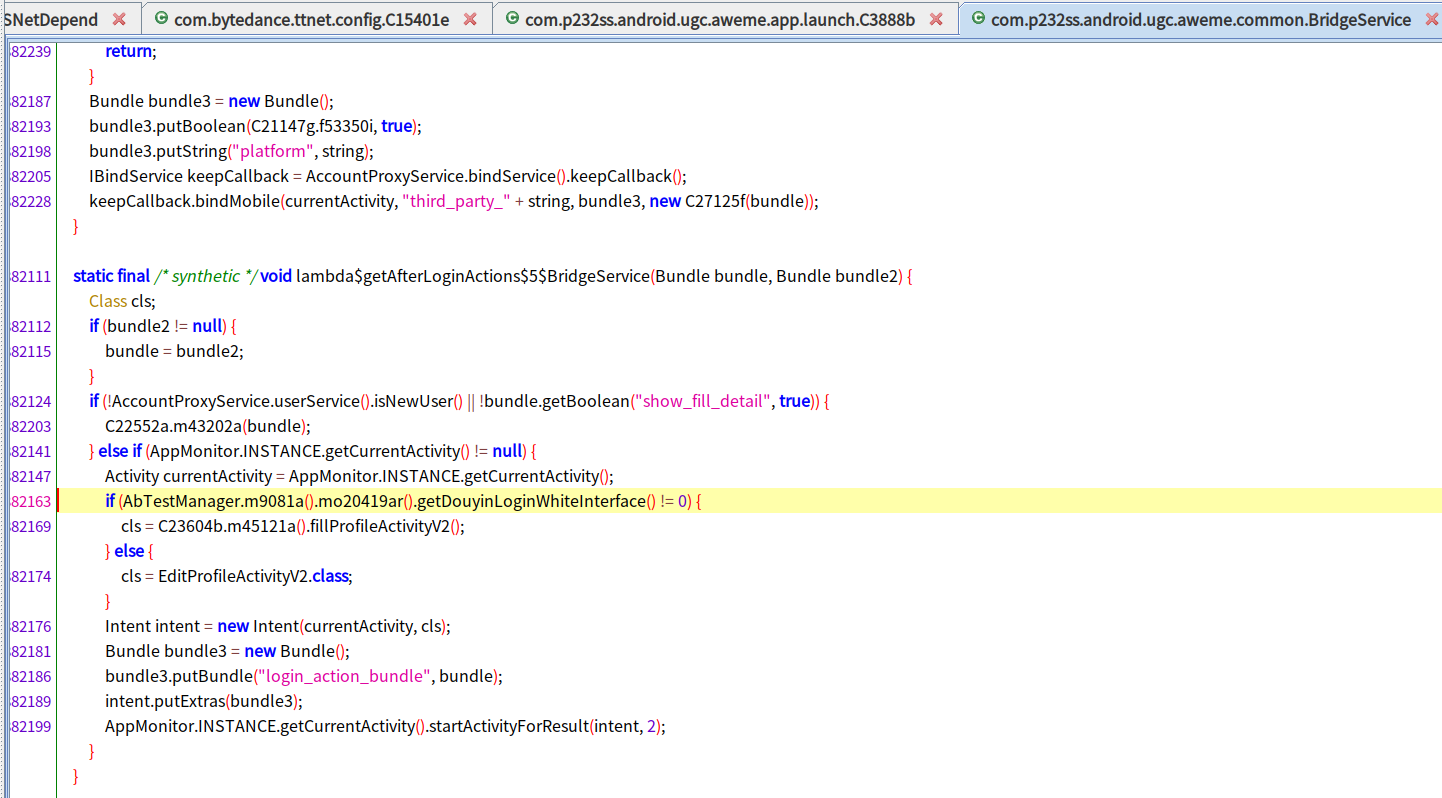The width and height of the screenshot is (1442, 798).
Task: Close the com.bytedance.ttnet.config.C15401e tab
Action: pos(470,19)
